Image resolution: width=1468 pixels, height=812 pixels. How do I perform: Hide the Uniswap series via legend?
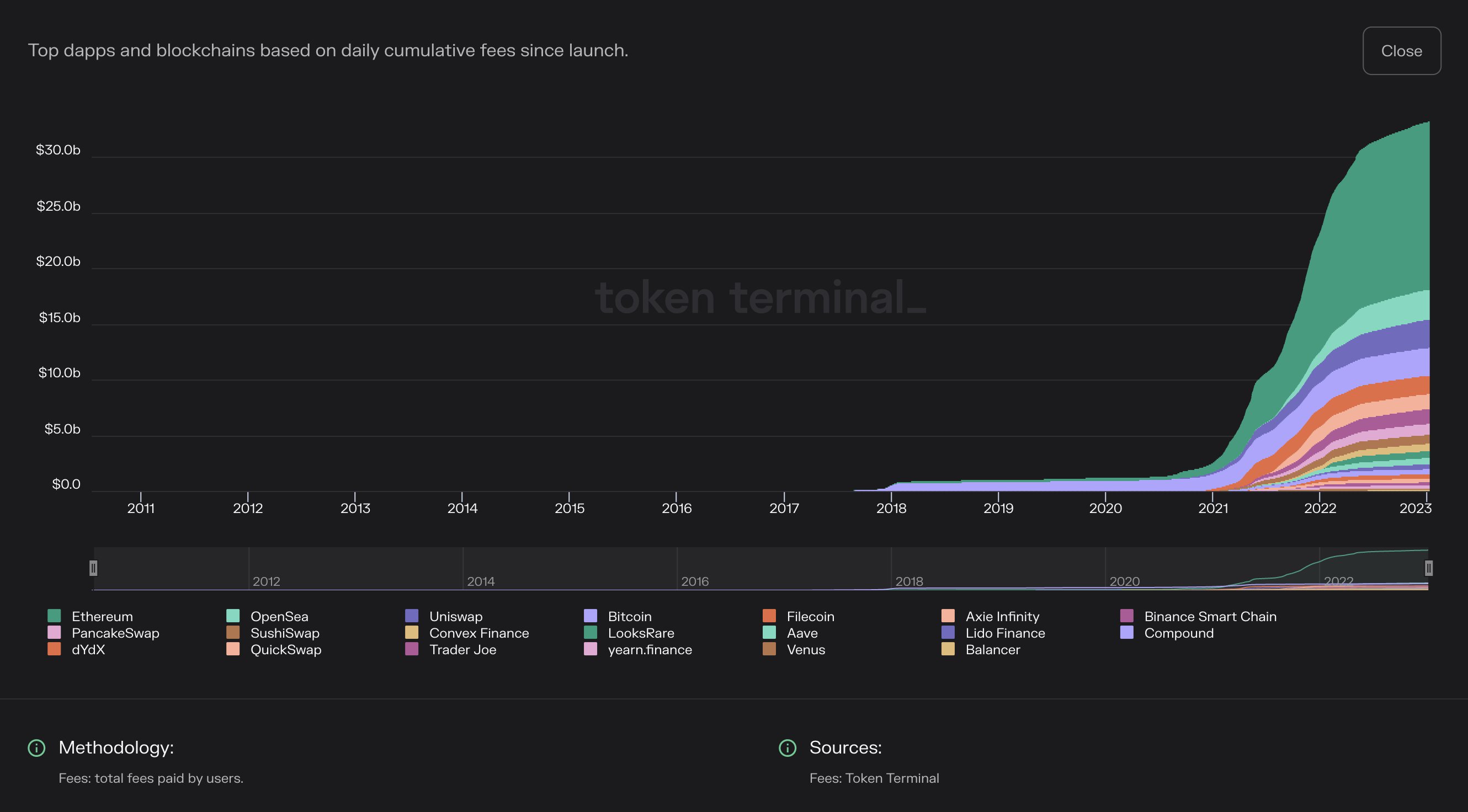455,616
